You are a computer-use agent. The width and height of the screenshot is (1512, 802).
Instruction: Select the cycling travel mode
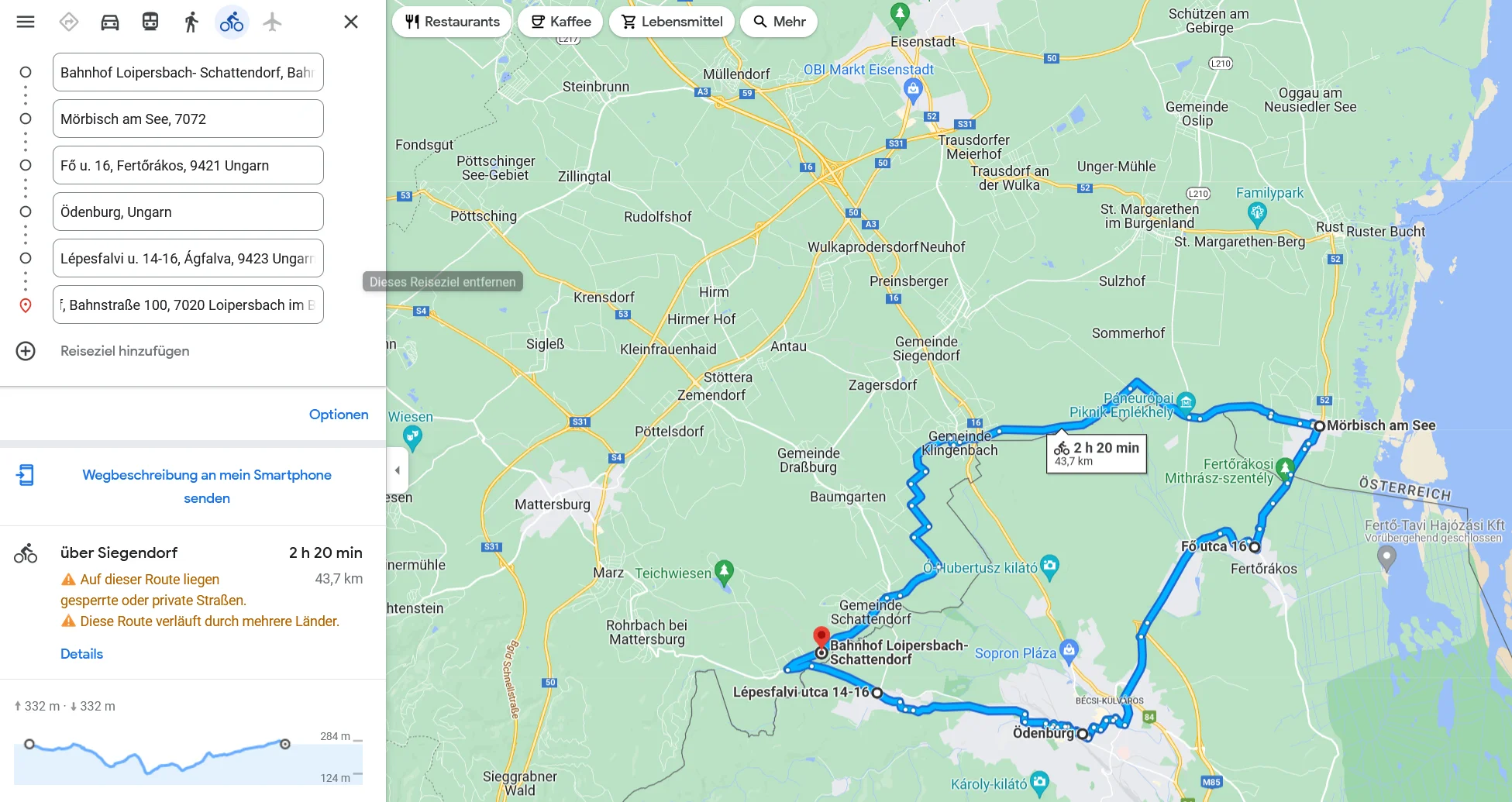[232, 22]
